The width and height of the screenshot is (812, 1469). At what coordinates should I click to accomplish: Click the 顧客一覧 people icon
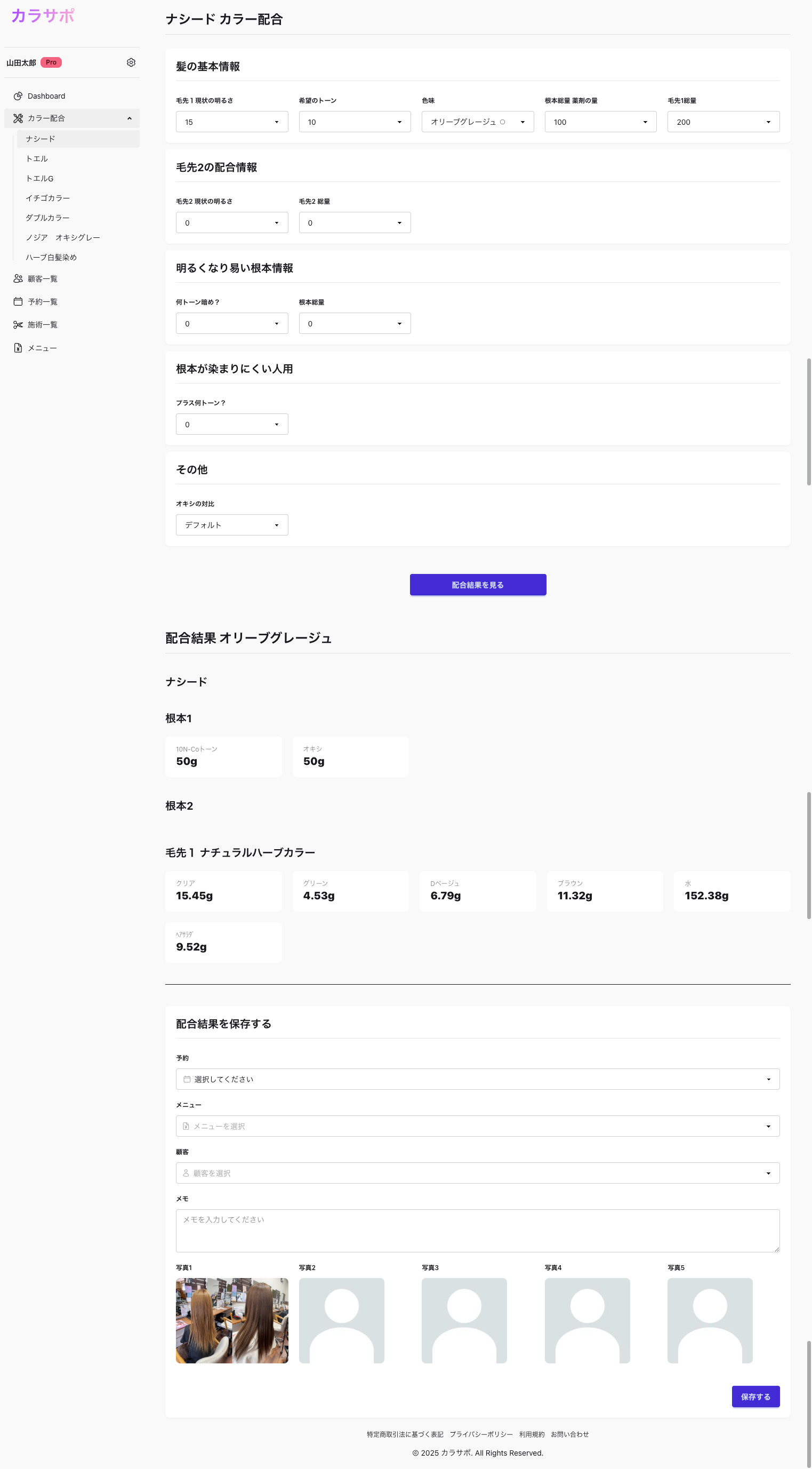pyautogui.click(x=18, y=279)
